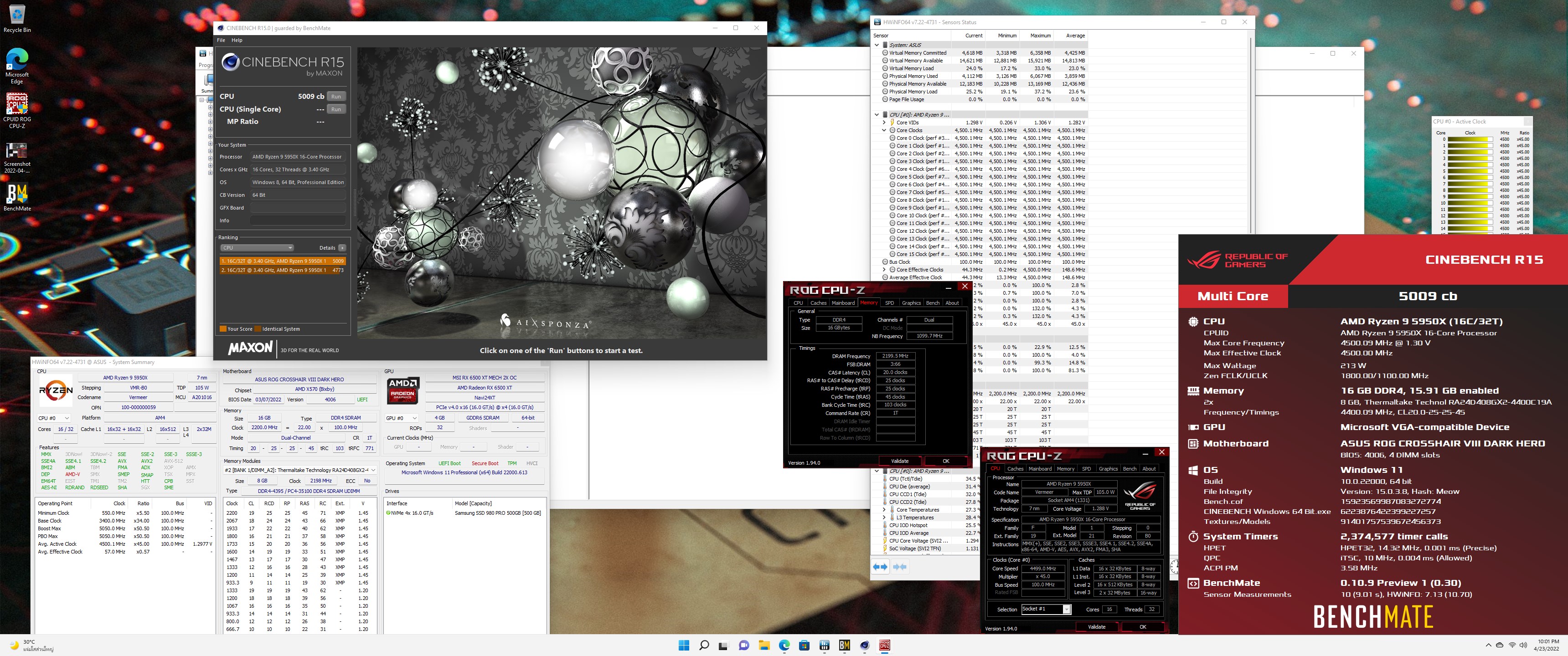Image resolution: width=1568 pixels, height=656 pixels.
Task: Open the CPU ranking dropdown in Cinebench
Action: (x=257, y=248)
